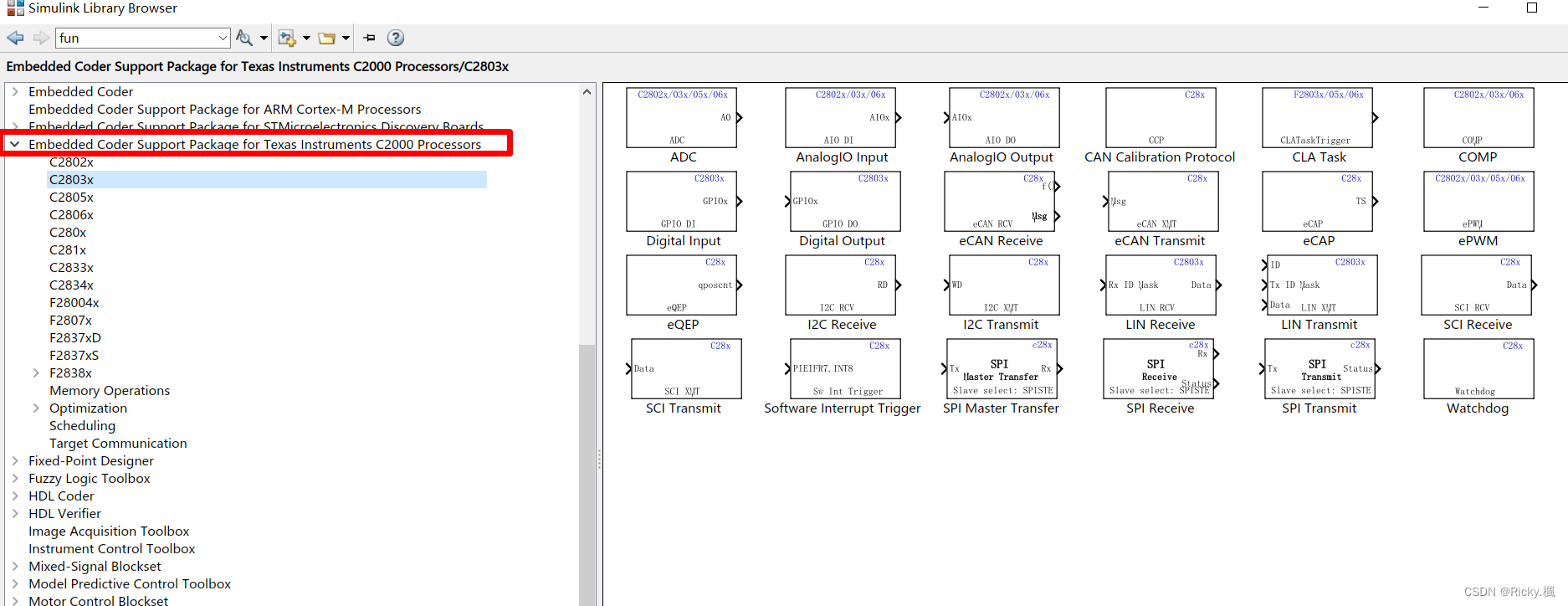Image resolution: width=1568 pixels, height=606 pixels.
Task: Select the C281x library
Action: 68,249
